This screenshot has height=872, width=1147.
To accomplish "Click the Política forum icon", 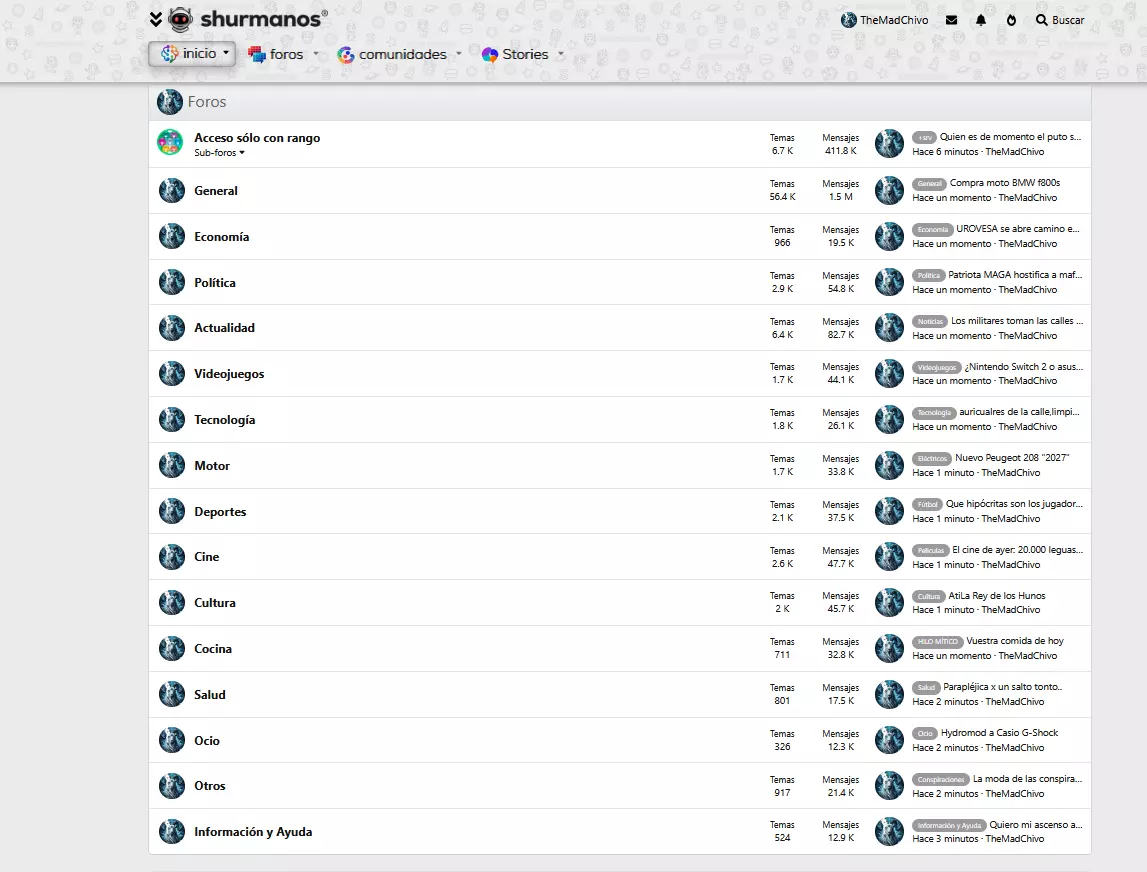I will point(172,282).
